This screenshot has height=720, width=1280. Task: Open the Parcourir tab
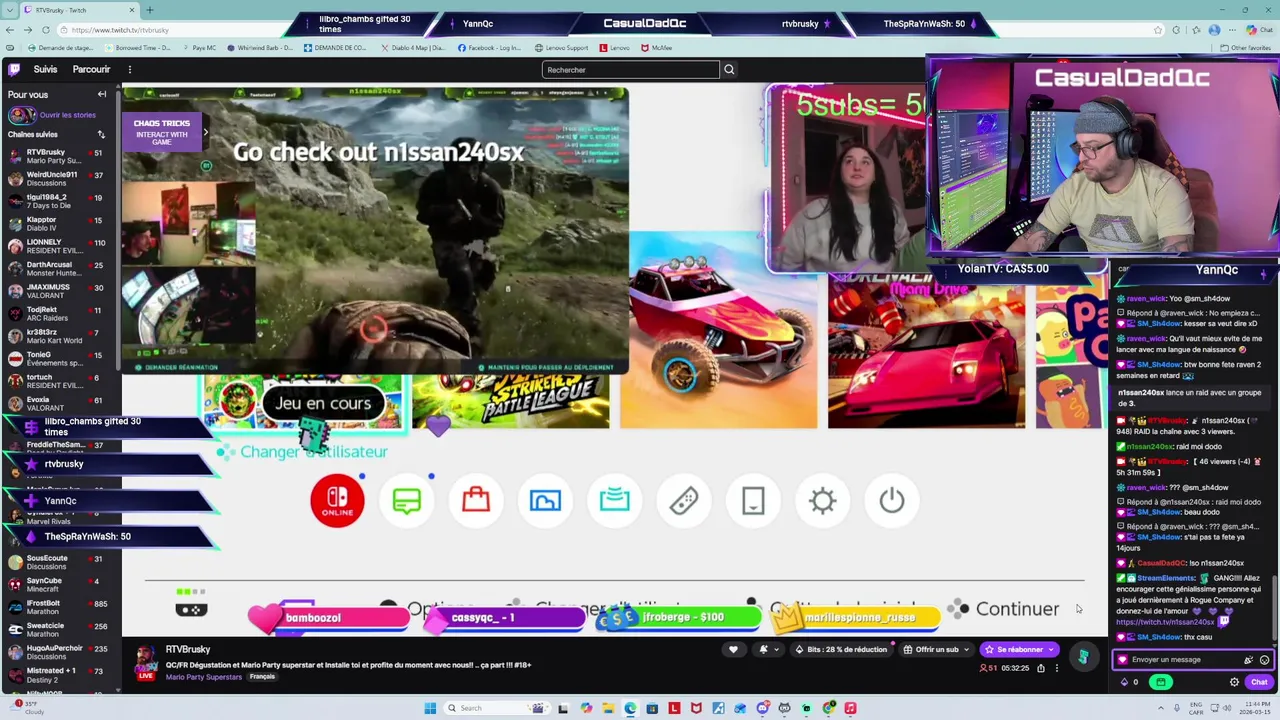point(91,69)
